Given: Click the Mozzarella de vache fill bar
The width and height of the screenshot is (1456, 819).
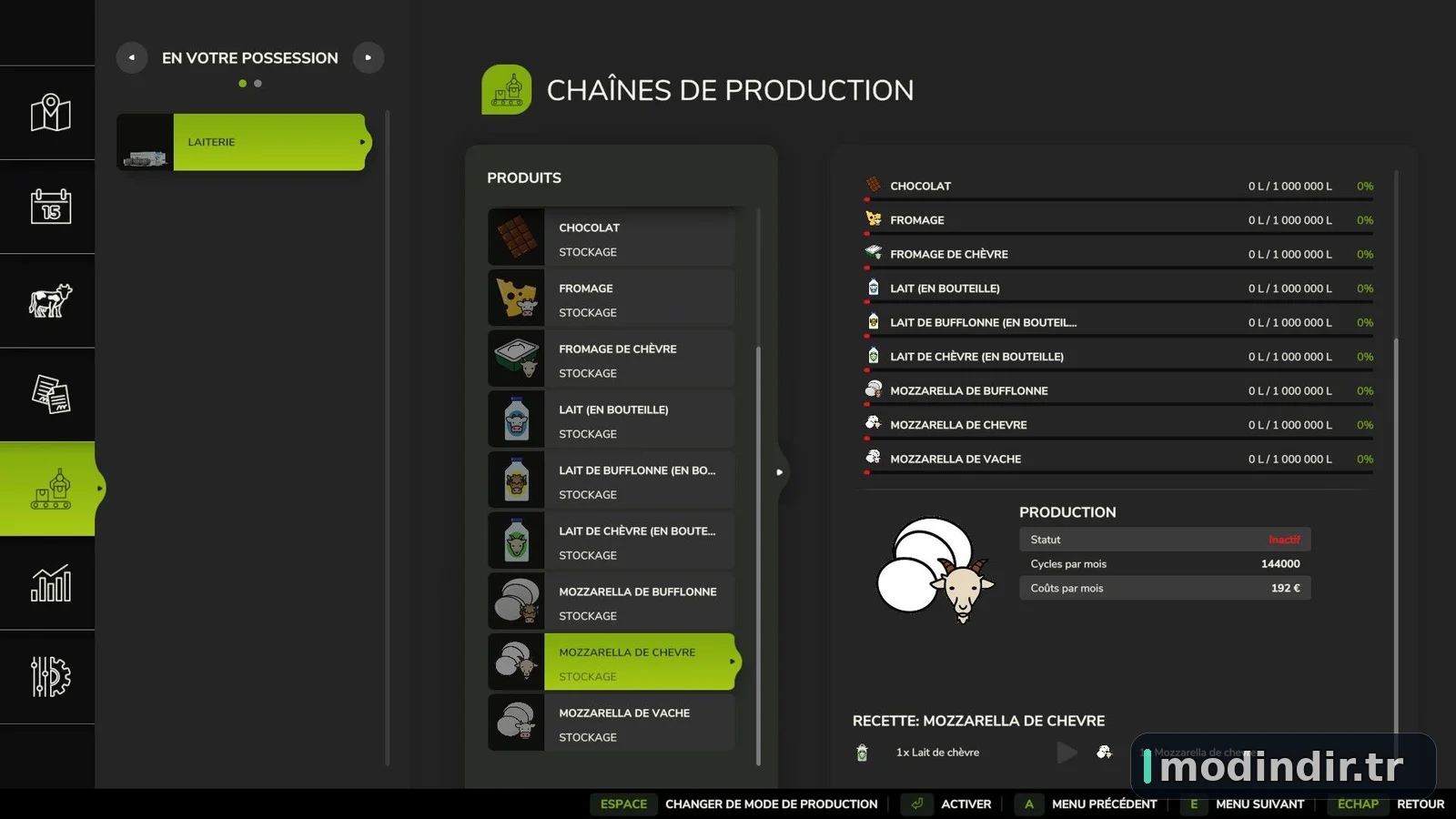Looking at the screenshot, I should [x=1118, y=472].
